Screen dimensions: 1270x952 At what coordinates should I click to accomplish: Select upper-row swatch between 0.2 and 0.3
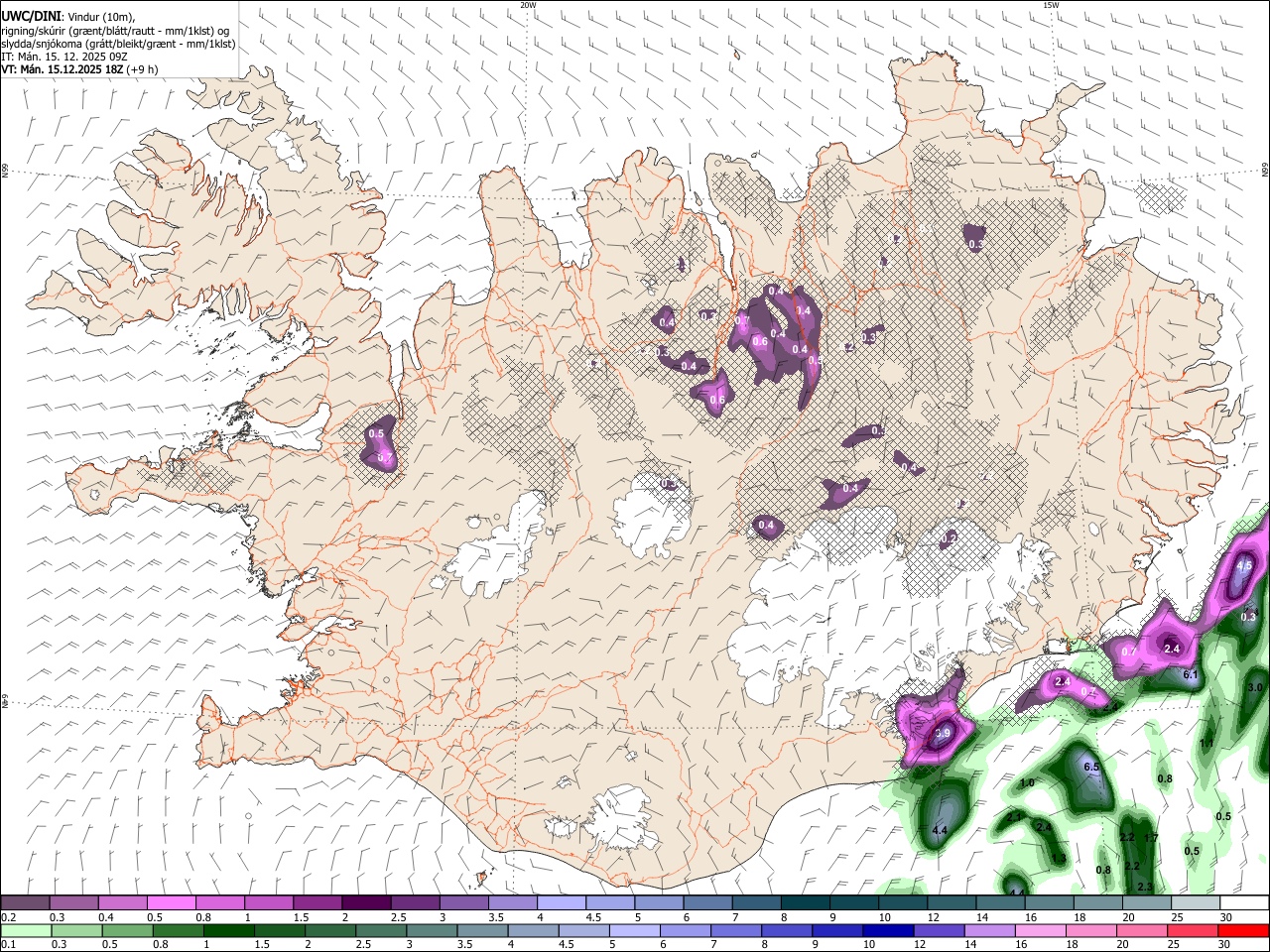point(25,903)
